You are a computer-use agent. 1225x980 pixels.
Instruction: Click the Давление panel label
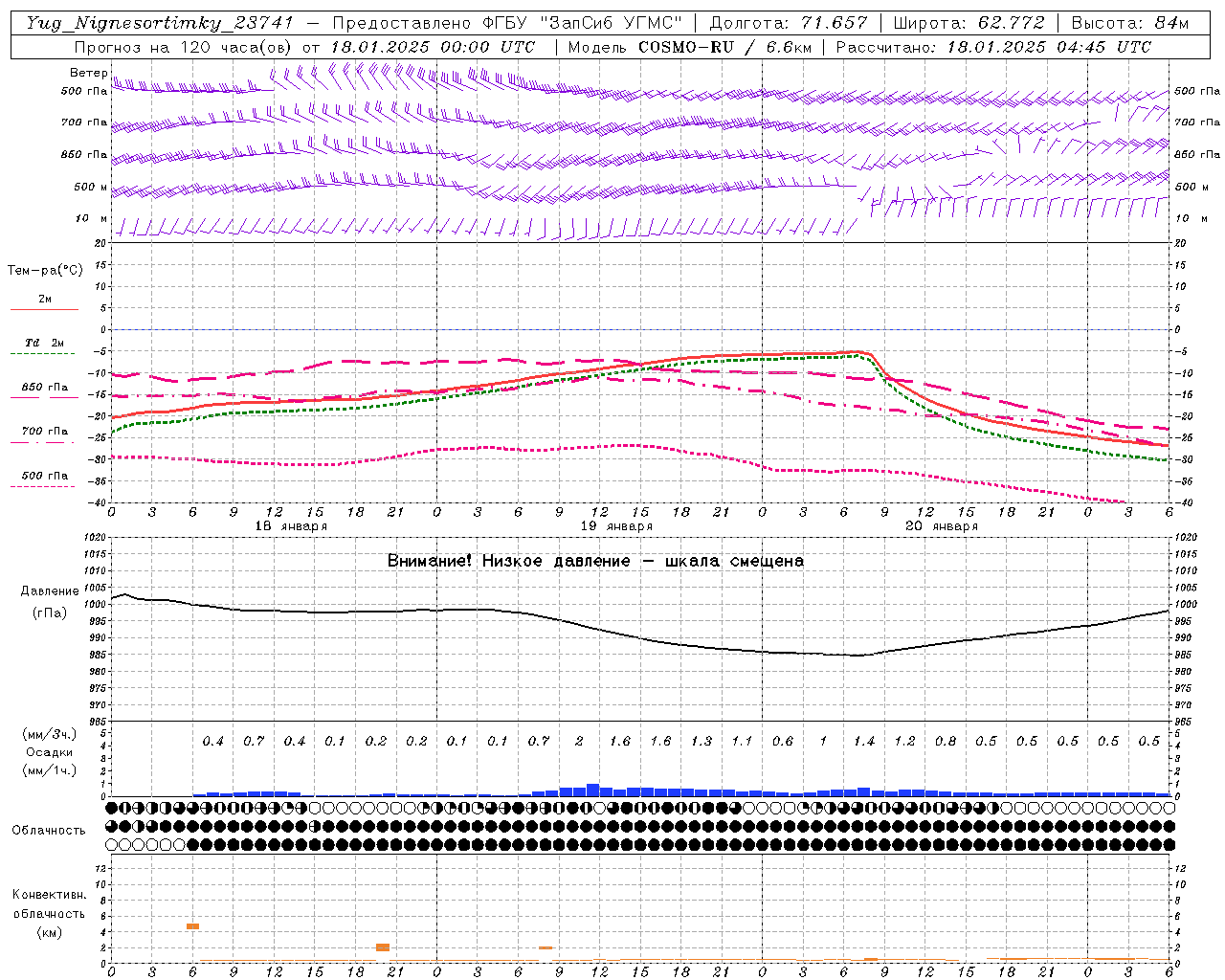pos(50,591)
